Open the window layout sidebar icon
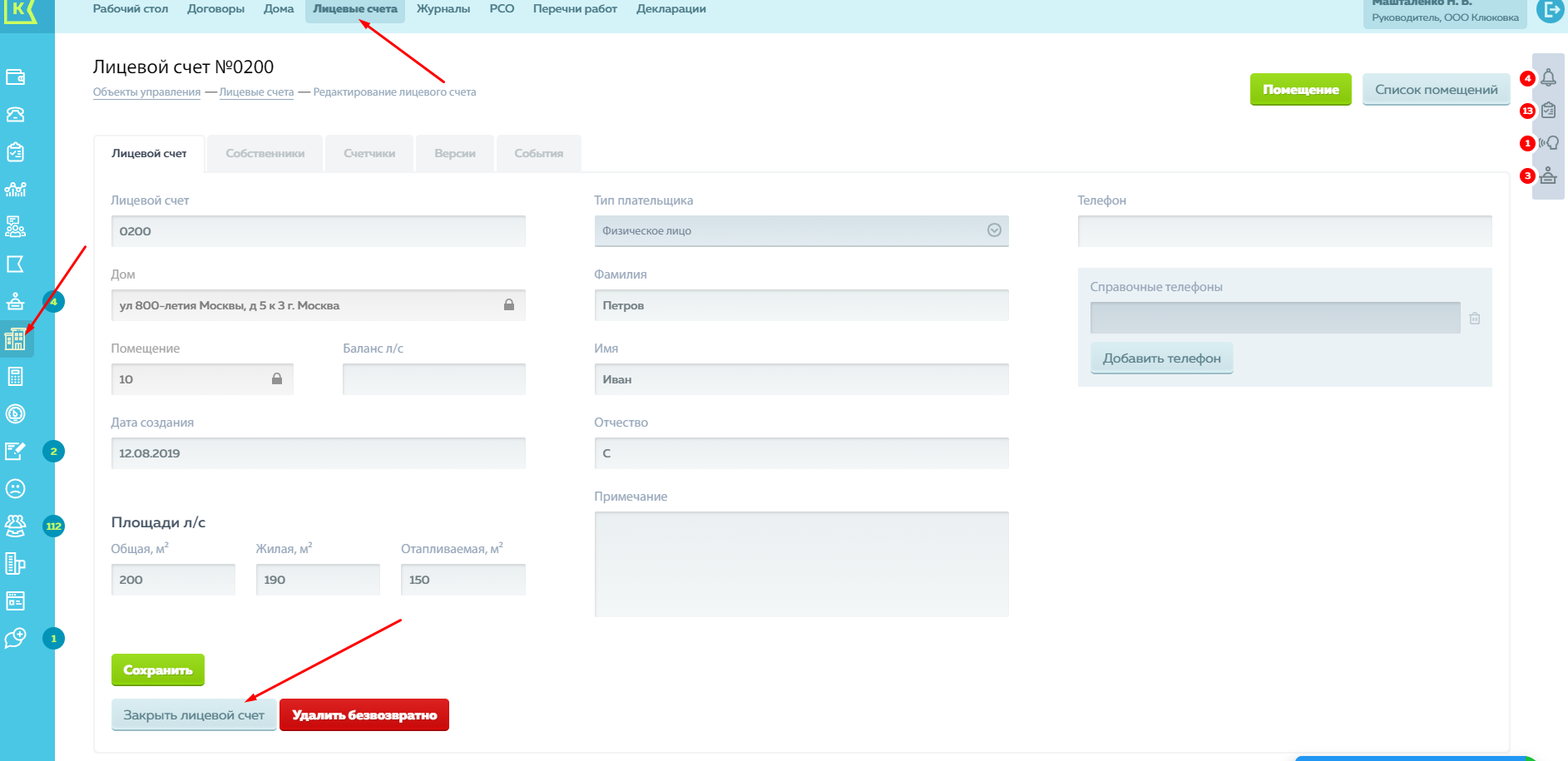This screenshot has height=761, width=1568. tap(16, 600)
